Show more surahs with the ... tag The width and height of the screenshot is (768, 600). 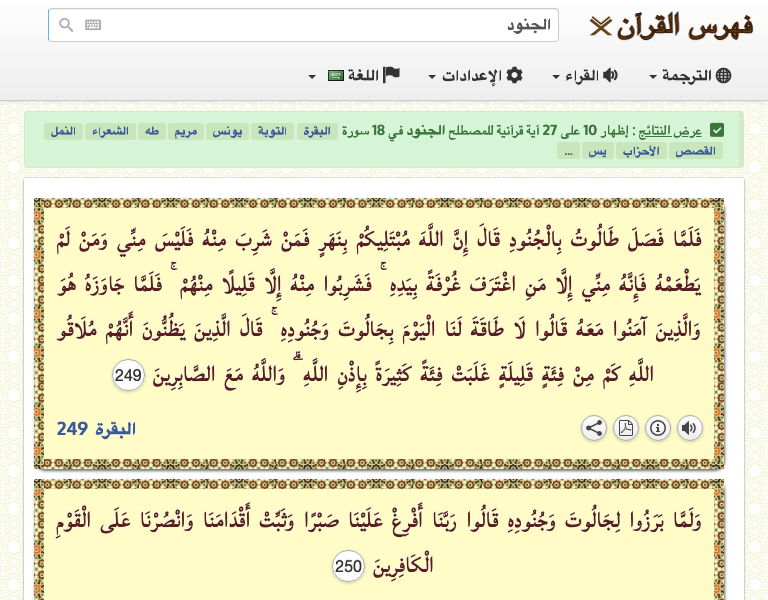coord(568,151)
